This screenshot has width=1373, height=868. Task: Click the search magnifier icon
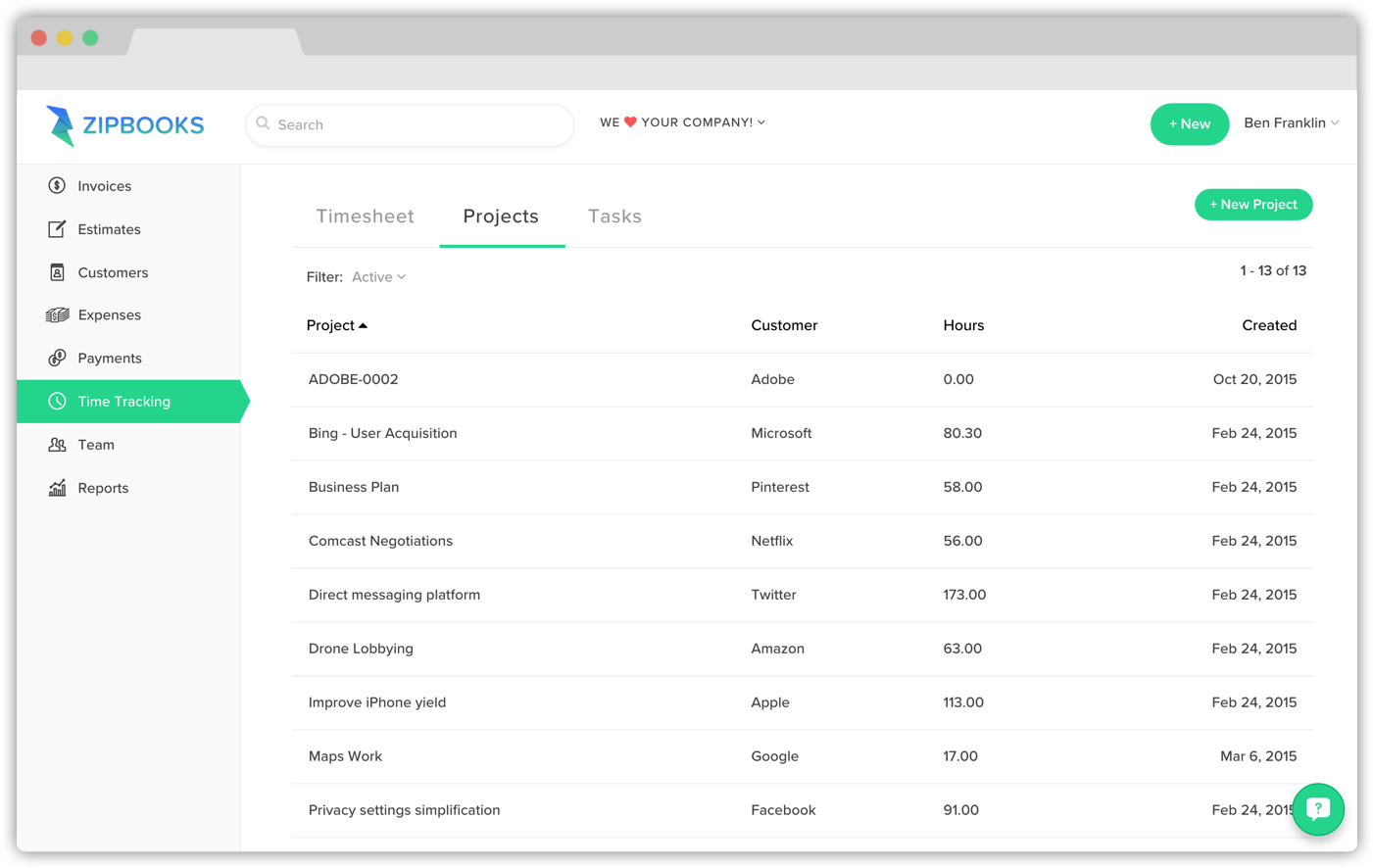(263, 123)
